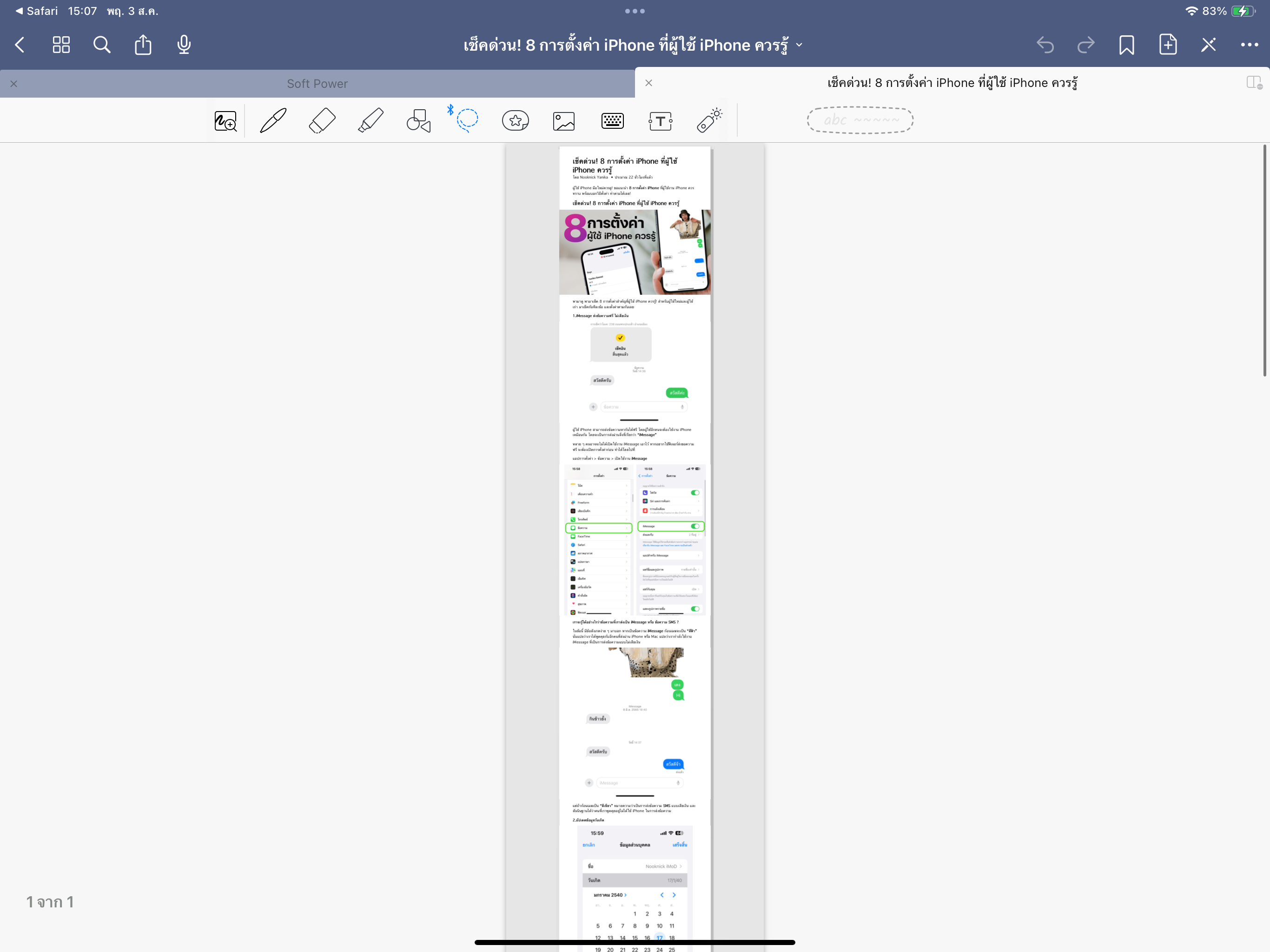Toggle read-only mode pencil icon
This screenshot has height=952, width=1270.
[1208, 45]
